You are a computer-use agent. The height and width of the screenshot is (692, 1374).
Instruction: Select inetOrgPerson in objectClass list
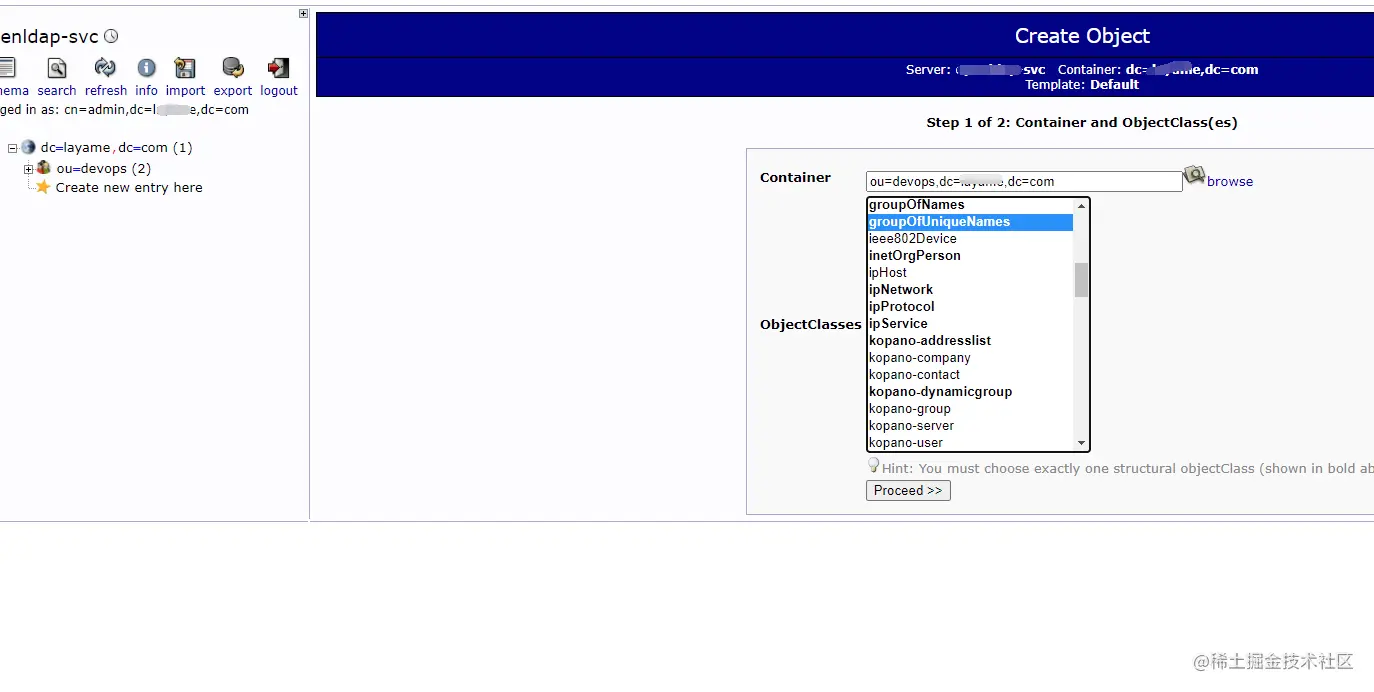click(x=970, y=256)
